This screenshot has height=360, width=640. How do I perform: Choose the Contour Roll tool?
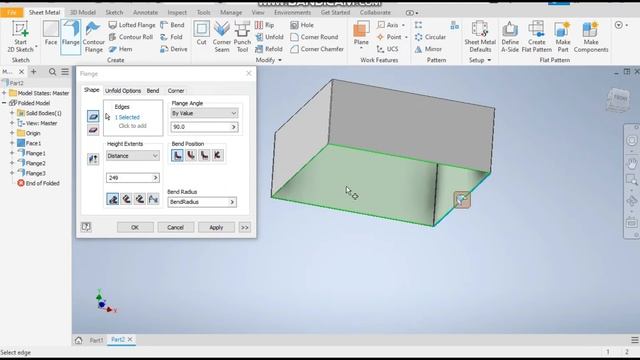click(131, 37)
